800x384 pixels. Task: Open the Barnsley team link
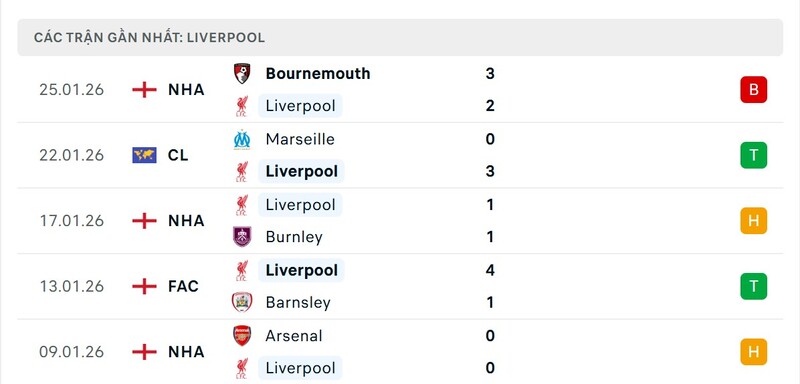tap(298, 302)
